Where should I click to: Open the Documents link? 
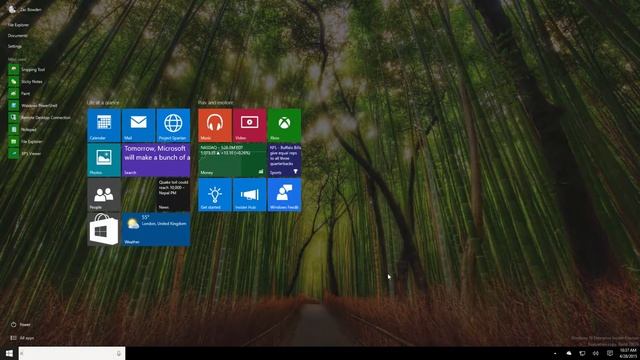(18, 36)
